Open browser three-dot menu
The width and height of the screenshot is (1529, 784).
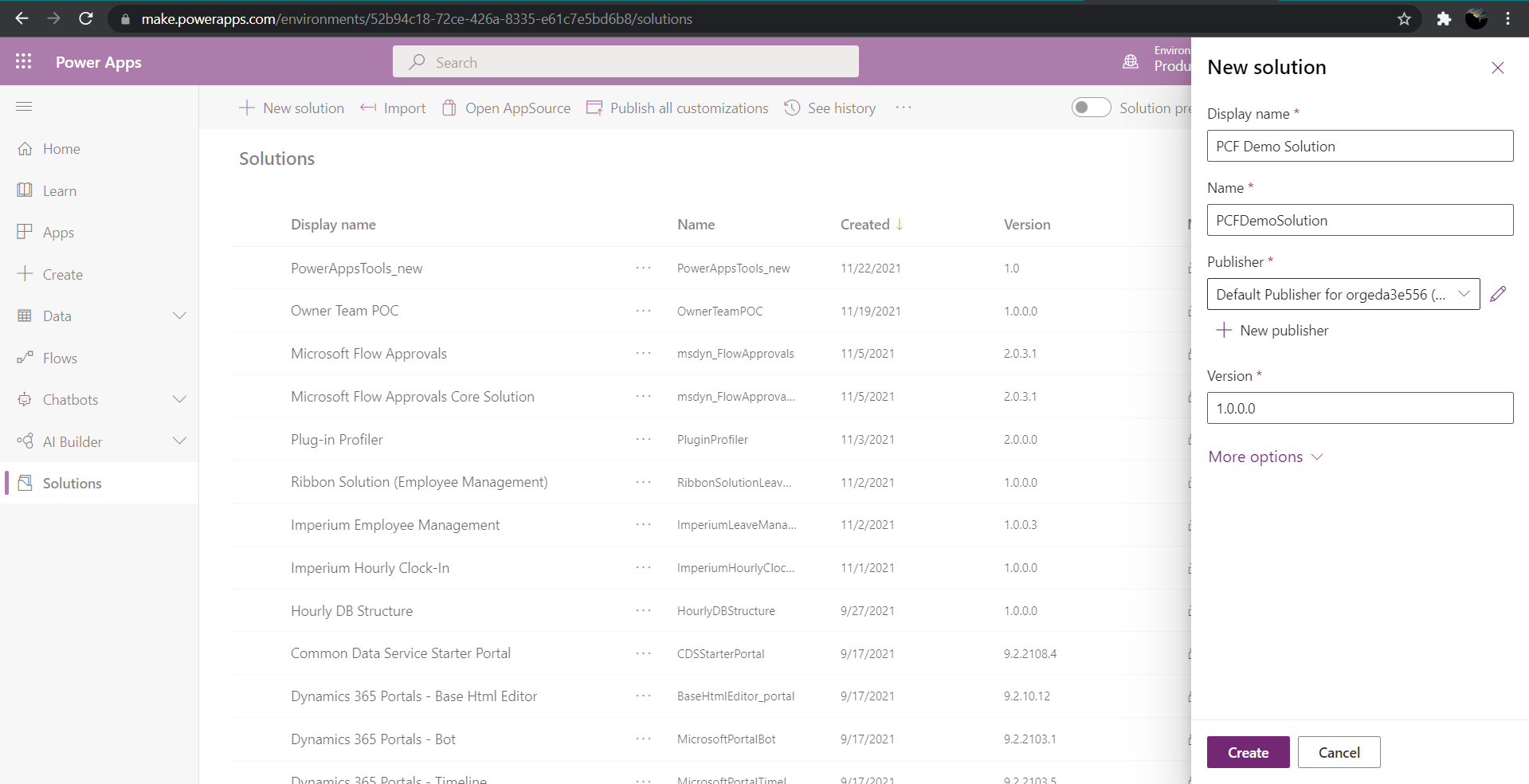1508,18
